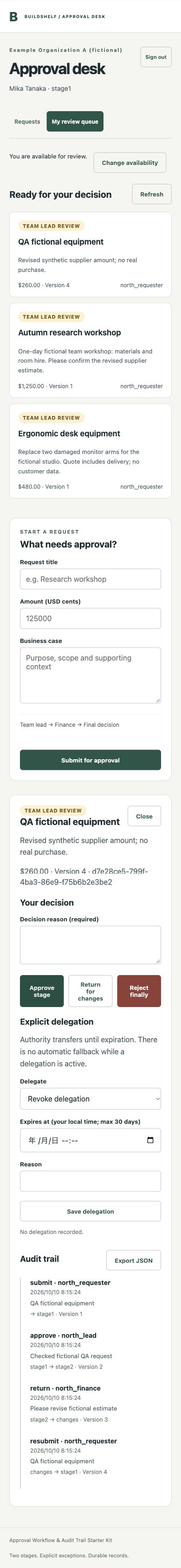Open the Ergonomic desk equipment card
Viewport: 181px width, 1568px height.
pos(90,451)
